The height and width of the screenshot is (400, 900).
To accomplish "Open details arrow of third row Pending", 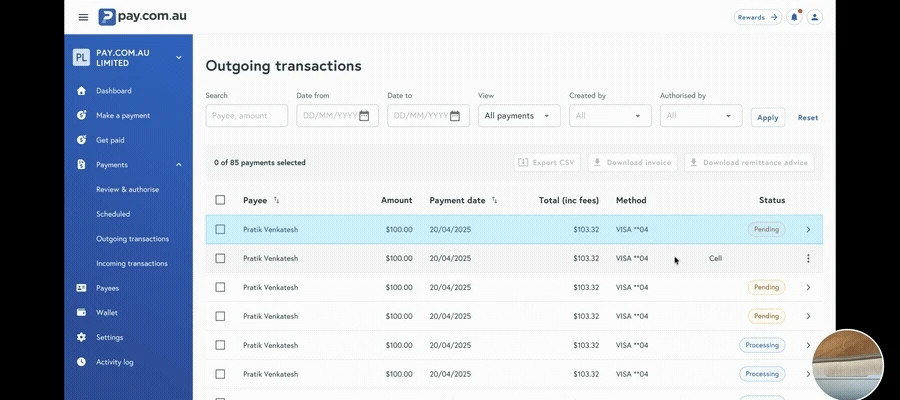I will coord(808,287).
